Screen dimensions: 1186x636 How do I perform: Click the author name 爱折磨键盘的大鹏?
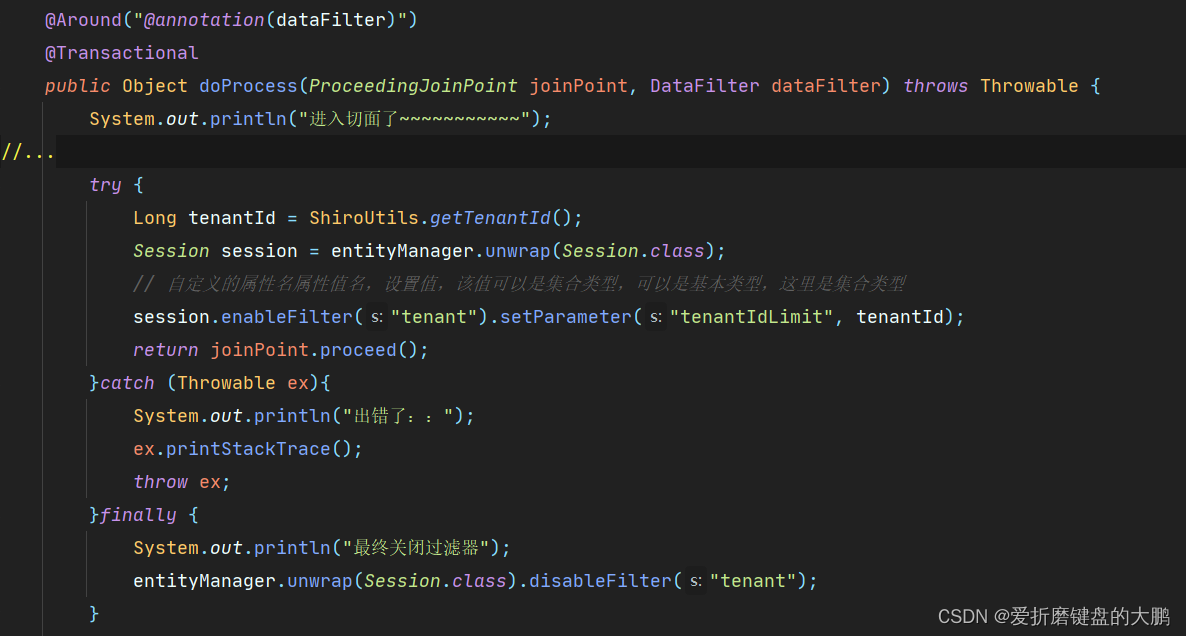pyautogui.click(x=1090, y=616)
